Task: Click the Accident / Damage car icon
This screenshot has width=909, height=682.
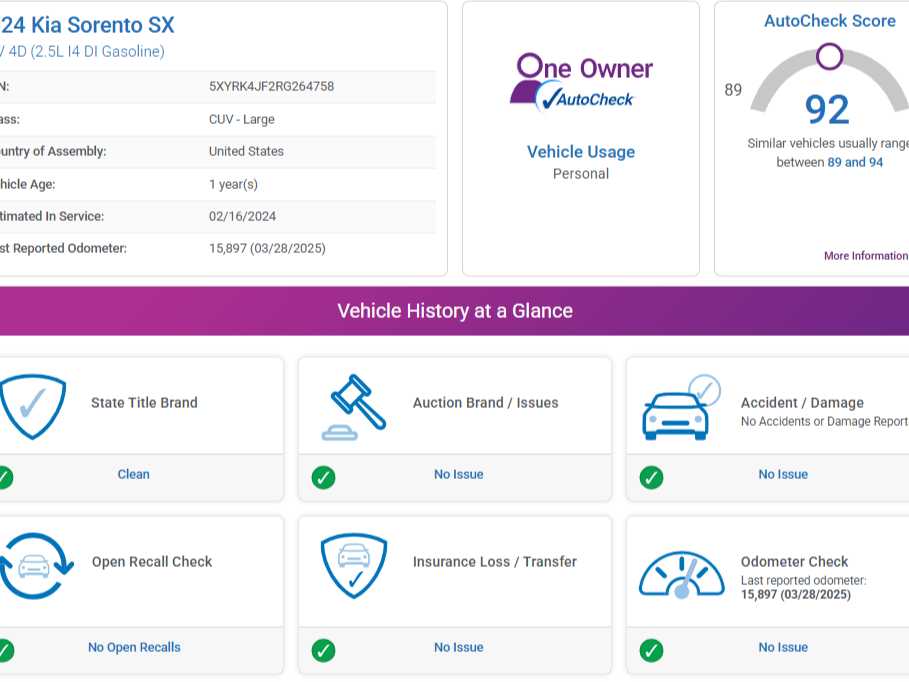Action: click(x=681, y=408)
